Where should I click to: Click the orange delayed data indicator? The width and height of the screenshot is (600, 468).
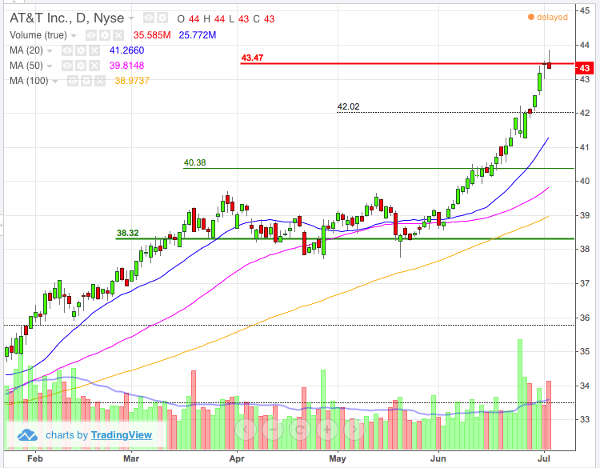coord(548,17)
